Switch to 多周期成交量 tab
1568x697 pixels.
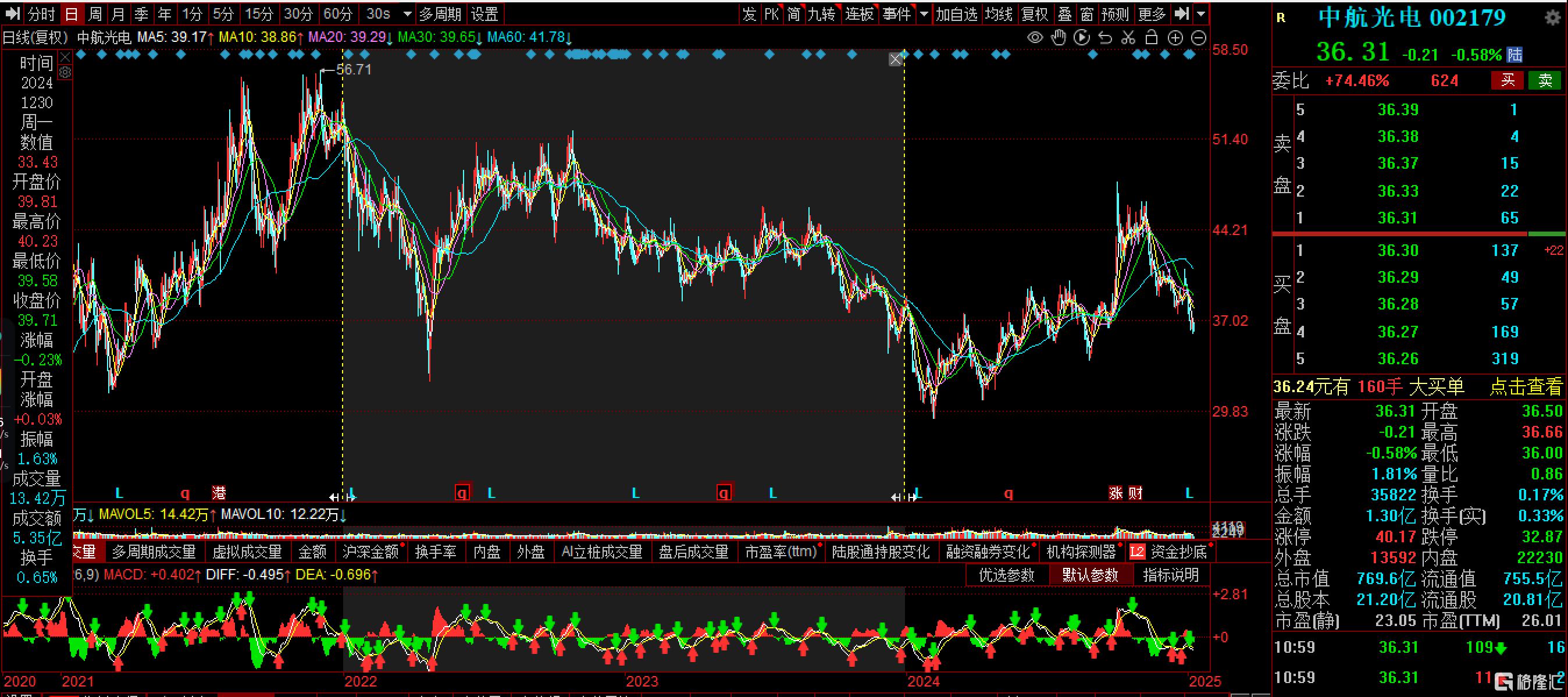pos(154,552)
